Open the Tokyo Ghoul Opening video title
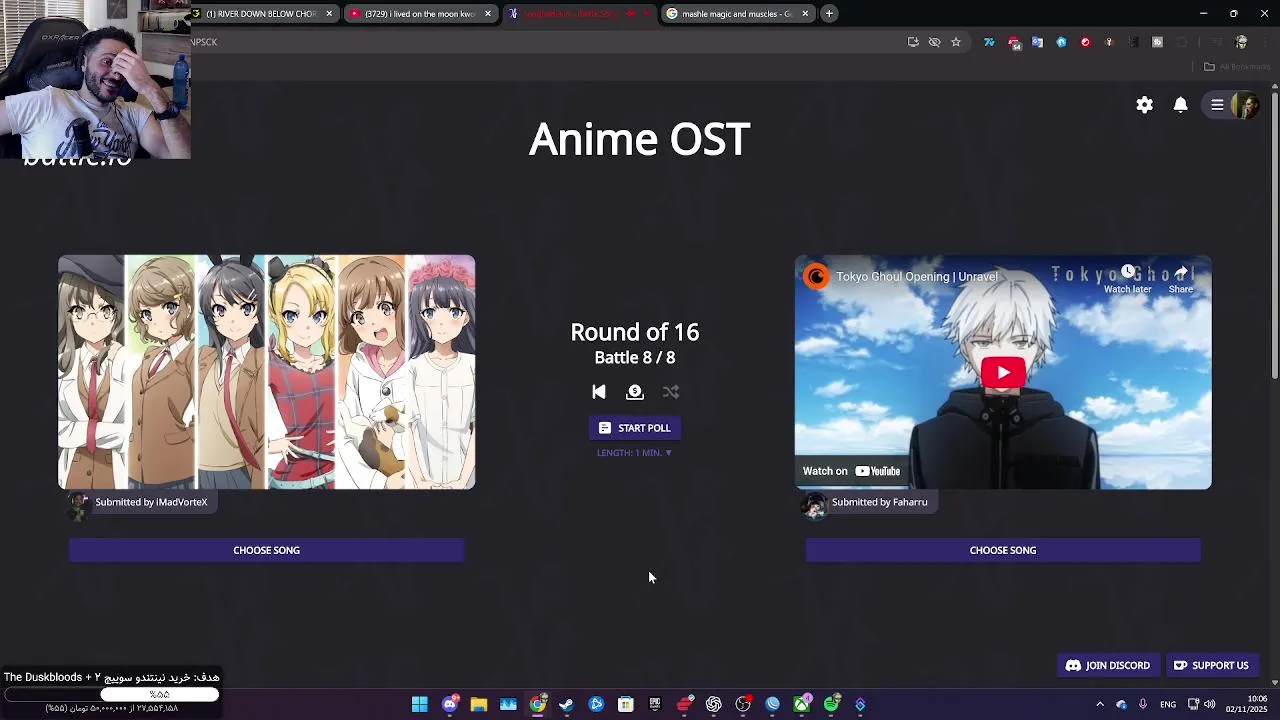The height and width of the screenshot is (720, 1280). click(917, 277)
